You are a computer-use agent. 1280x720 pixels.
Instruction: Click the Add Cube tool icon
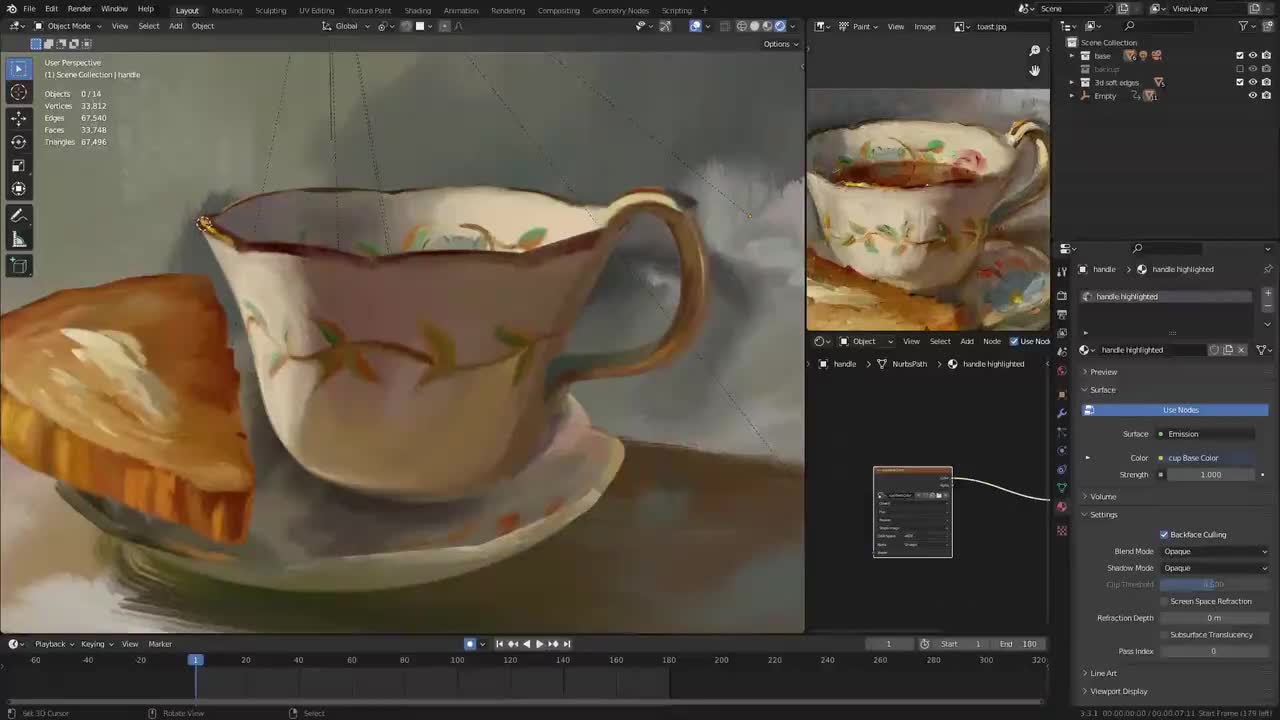point(18,265)
